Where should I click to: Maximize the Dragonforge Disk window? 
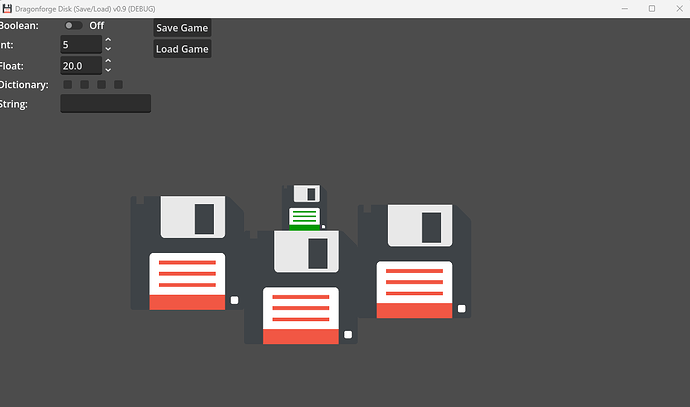click(652, 8)
